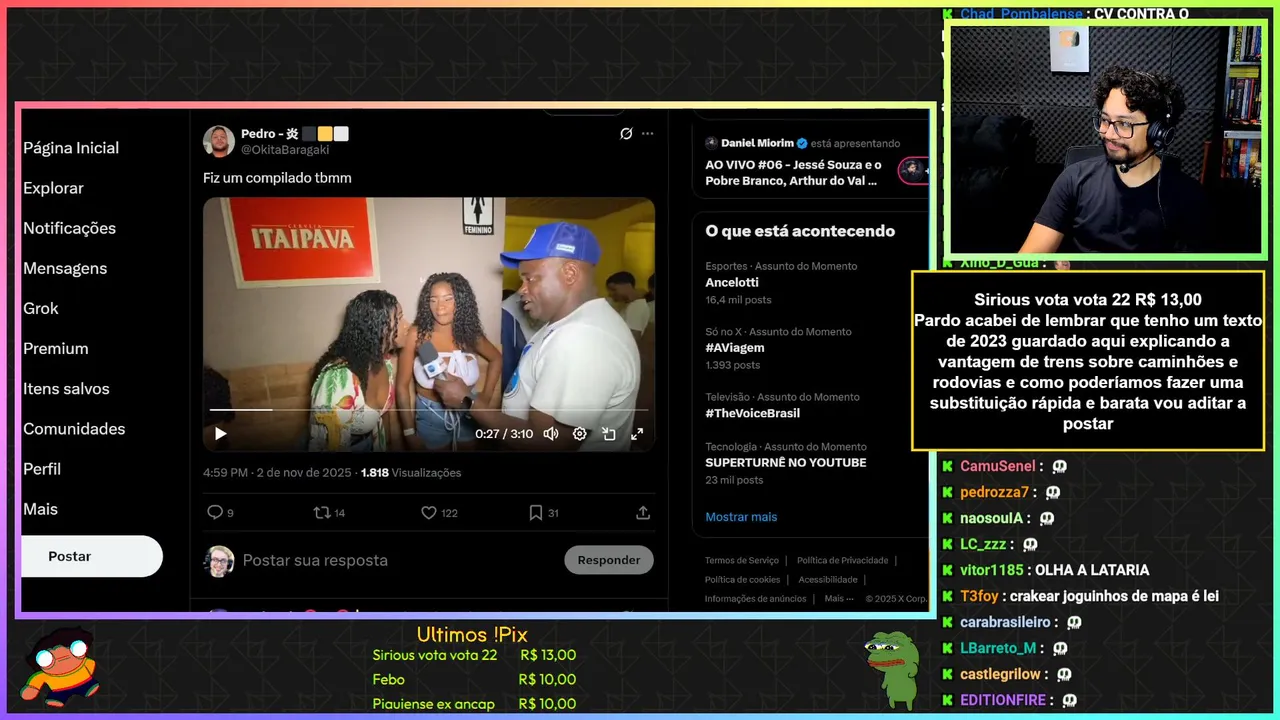
Task: Click chat user naosouIA
Action: 992,519
